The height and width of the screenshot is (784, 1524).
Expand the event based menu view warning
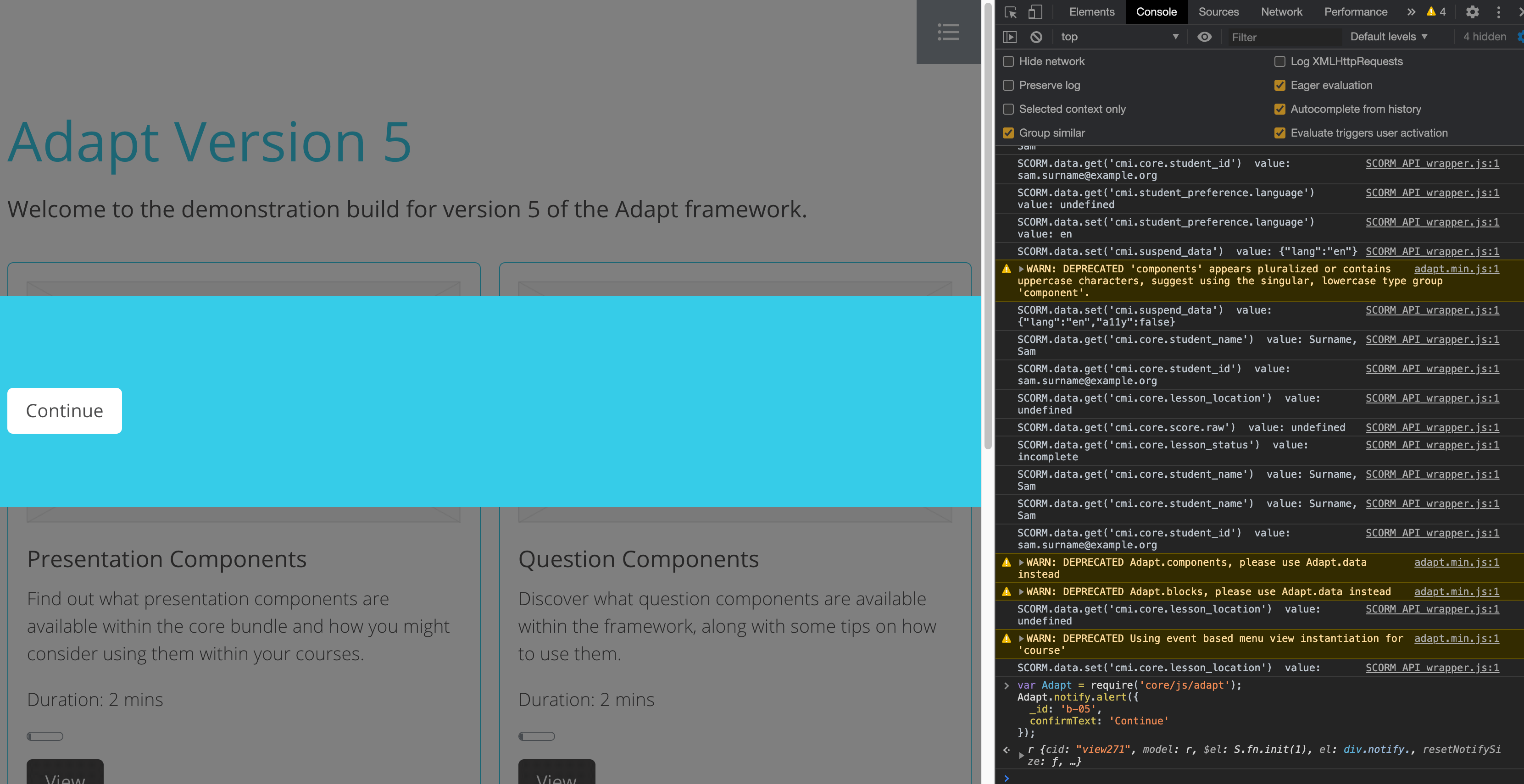click(1021, 639)
